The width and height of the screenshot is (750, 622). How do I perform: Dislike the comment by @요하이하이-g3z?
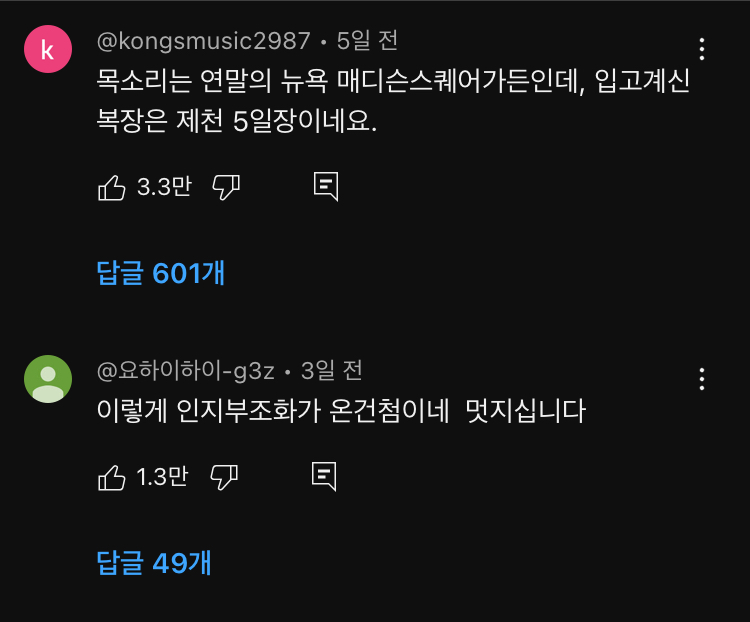pos(224,477)
